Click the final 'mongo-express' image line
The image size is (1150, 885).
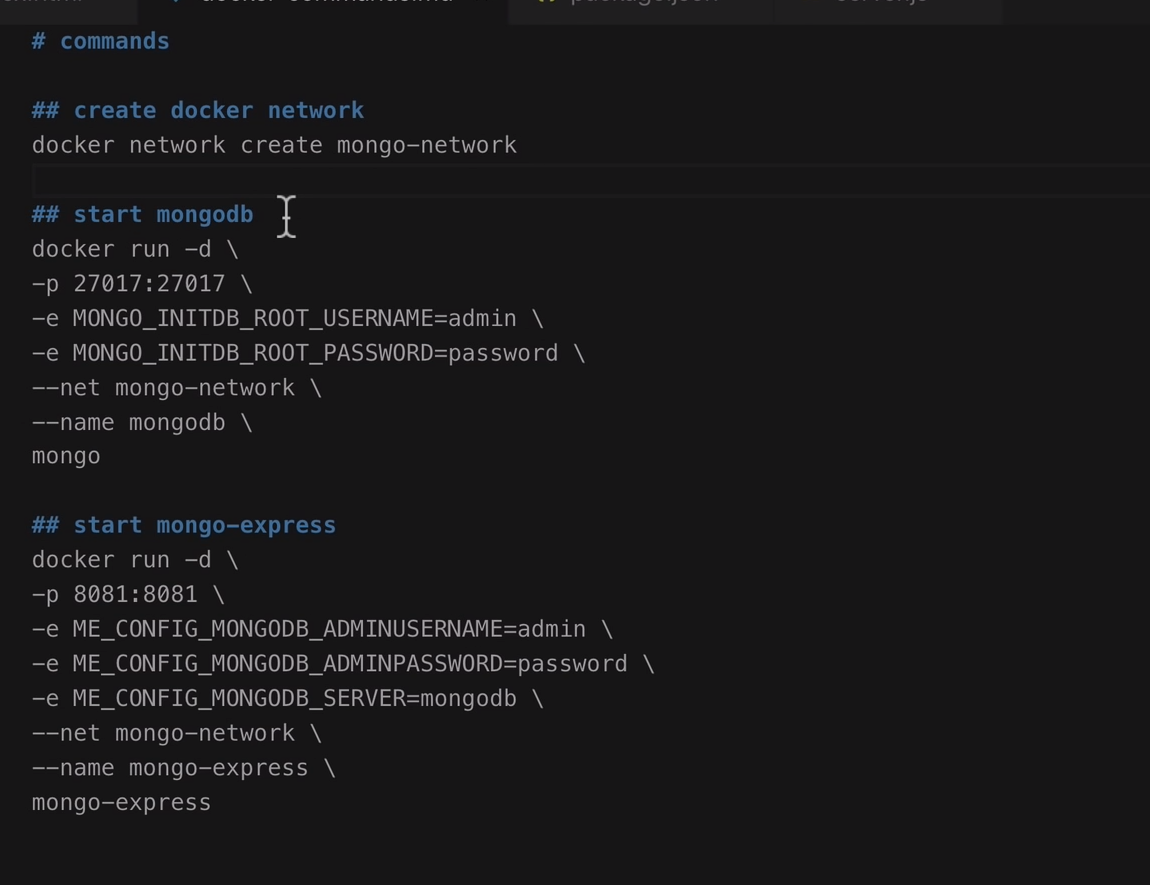tap(122, 803)
